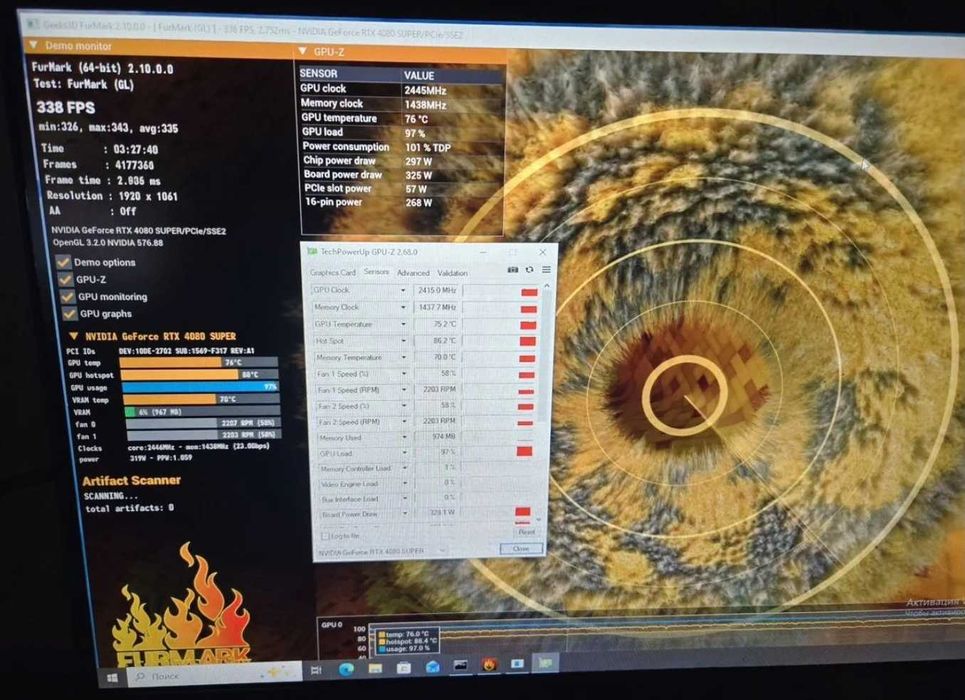Click the FurMark flame logo
This screenshot has width=965, height=700.
pyautogui.click(x=183, y=606)
